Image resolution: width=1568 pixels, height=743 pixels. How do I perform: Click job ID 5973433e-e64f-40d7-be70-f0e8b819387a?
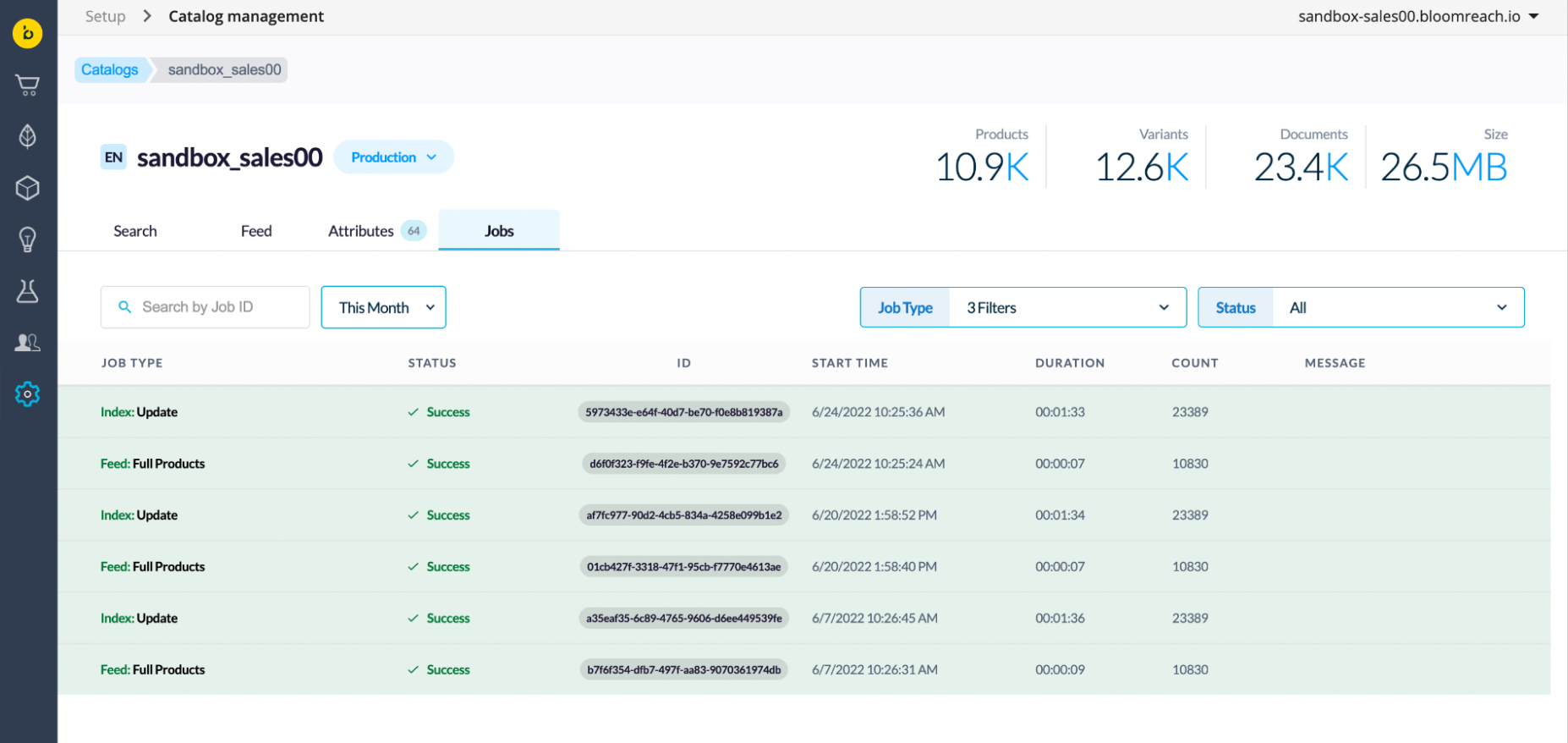pos(683,412)
